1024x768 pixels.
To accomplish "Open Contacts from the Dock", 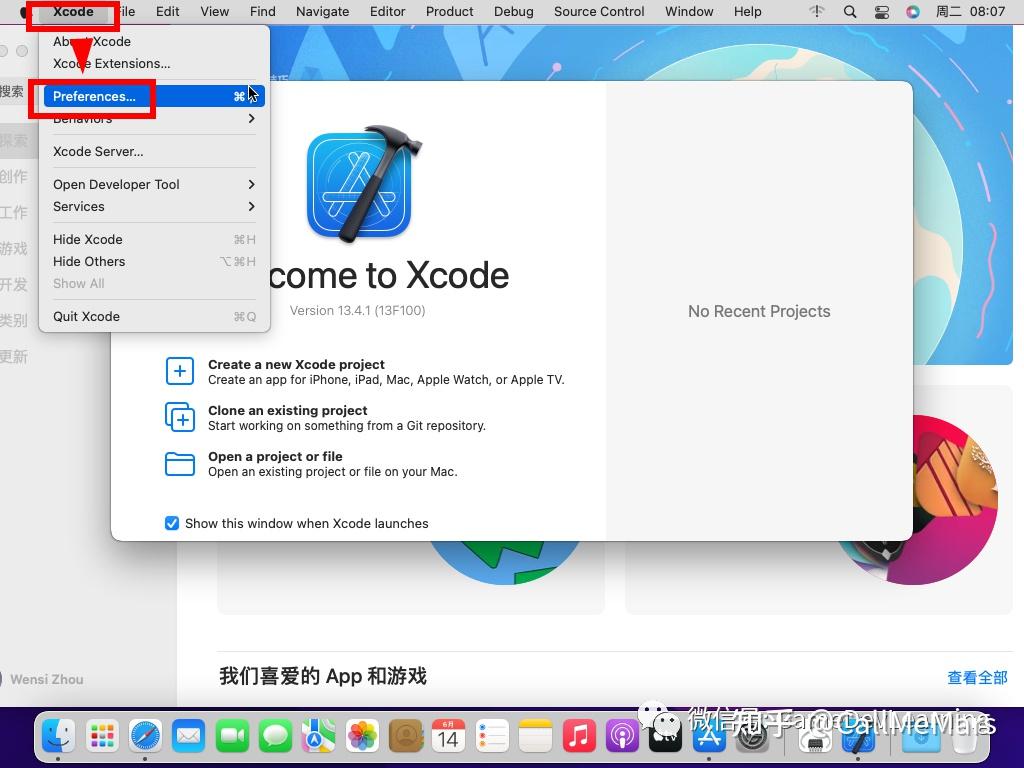I will (x=406, y=737).
